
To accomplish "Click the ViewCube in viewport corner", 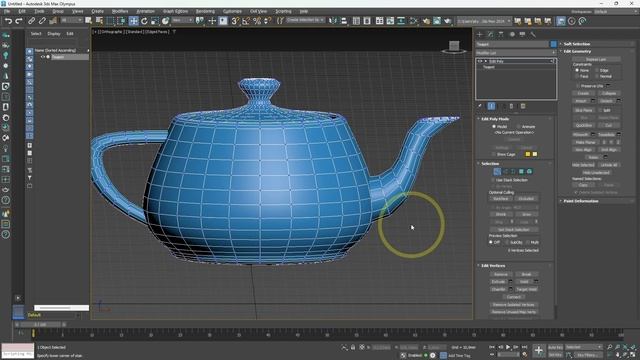I will [454, 46].
